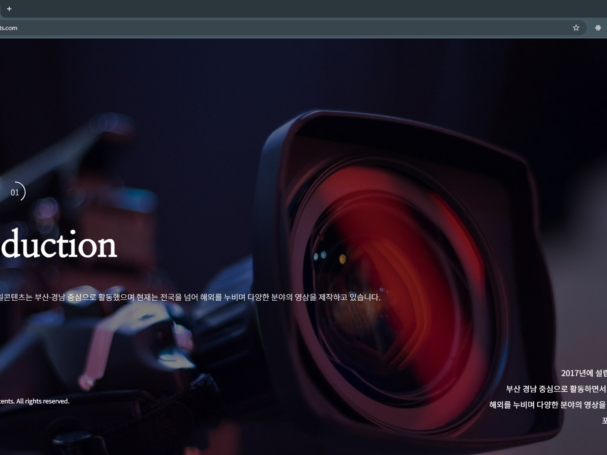Viewport: 607px width, 455px height.
Task: Click the '해외를 누비며 다양한 분야의 영상을' line
Action: click(x=548, y=405)
